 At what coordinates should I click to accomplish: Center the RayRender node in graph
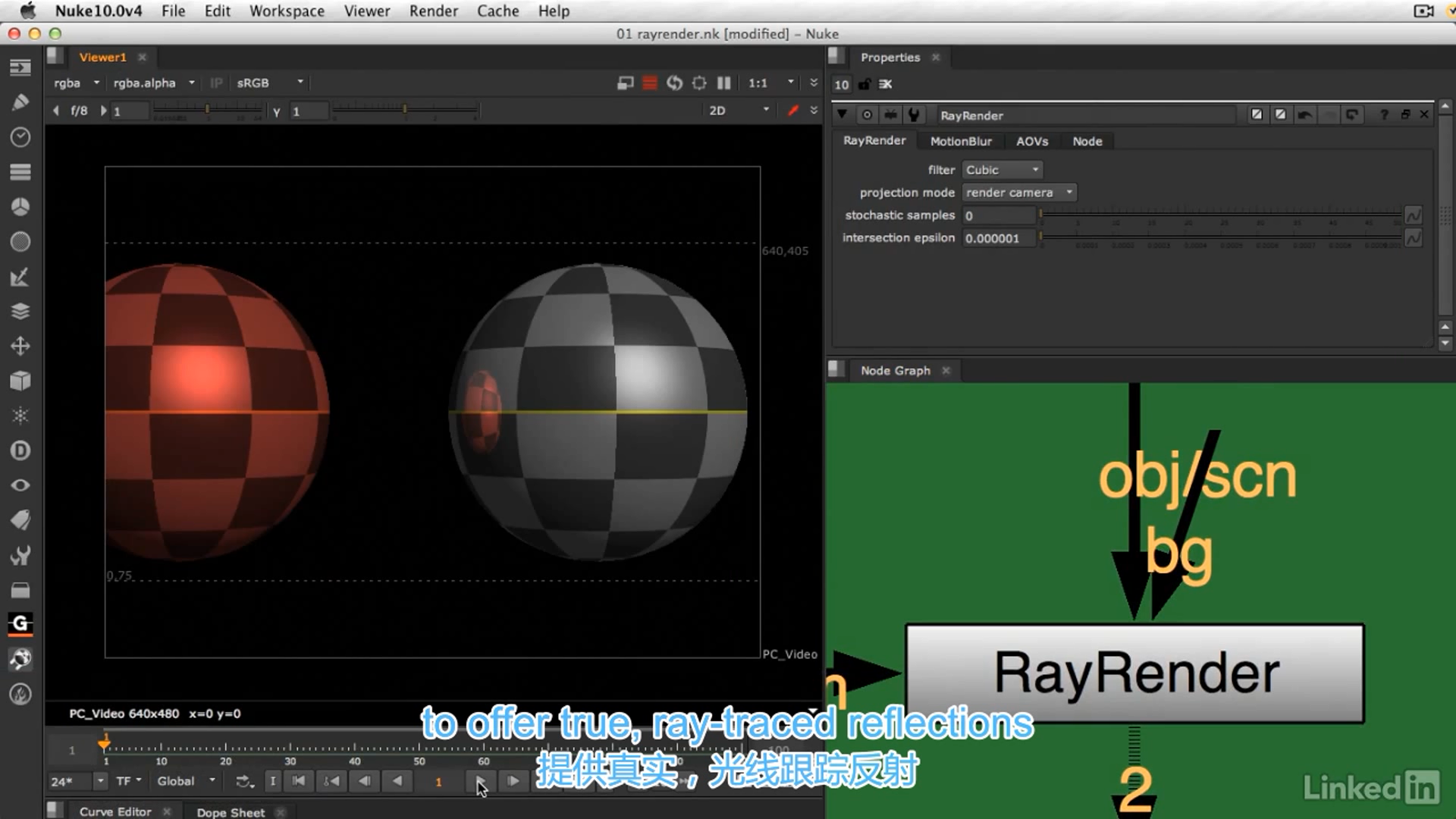867,115
